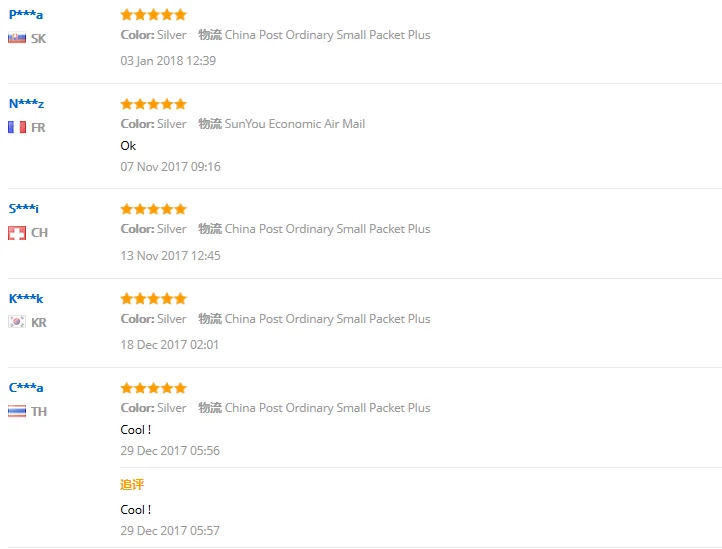Click the five-star rating of reviewer P***a
Screen dimensions: 722x549
pos(153,15)
